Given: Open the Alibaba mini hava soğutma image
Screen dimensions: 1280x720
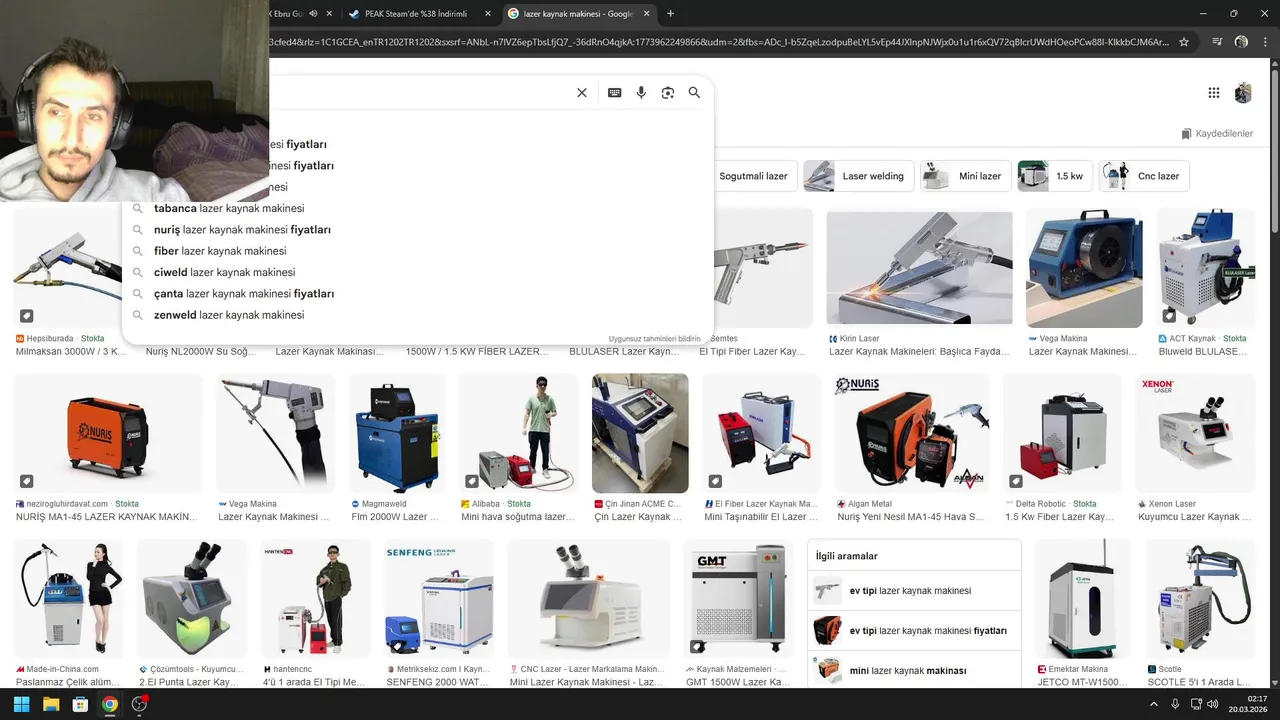Looking at the screenshot, I should pos(518,433).
